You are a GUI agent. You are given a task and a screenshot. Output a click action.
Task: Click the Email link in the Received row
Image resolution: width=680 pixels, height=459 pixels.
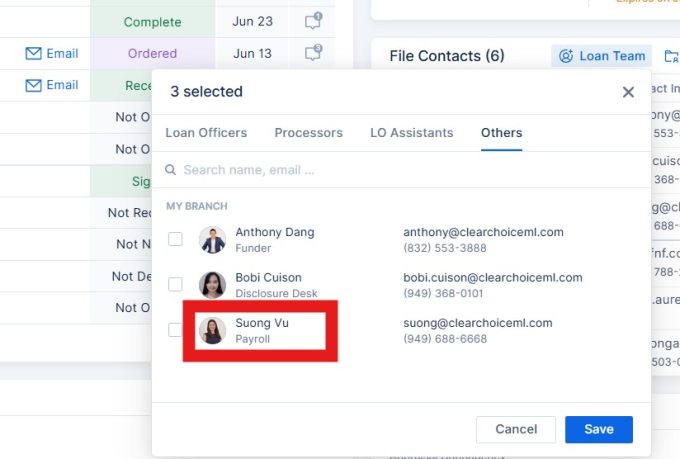point(62,85)
